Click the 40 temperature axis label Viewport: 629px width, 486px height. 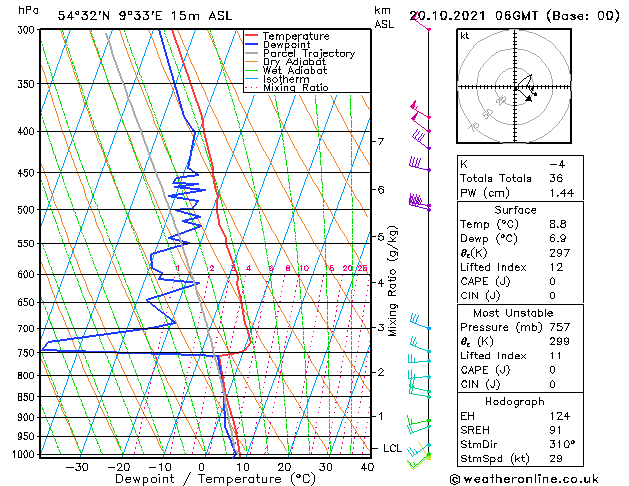tap(367, 468)
